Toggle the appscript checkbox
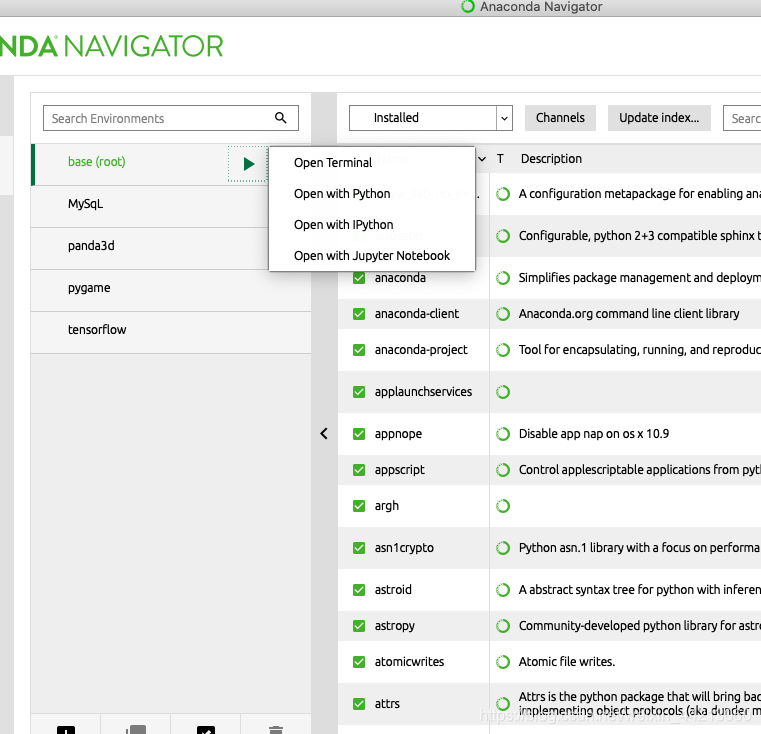This screenshot has width=761, height=734. (359, 470)
